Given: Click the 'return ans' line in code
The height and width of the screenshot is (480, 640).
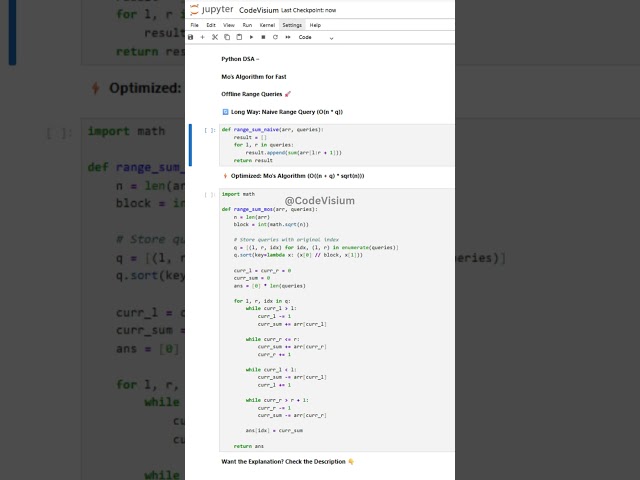Looking at the screenshot, I should 249,446.
